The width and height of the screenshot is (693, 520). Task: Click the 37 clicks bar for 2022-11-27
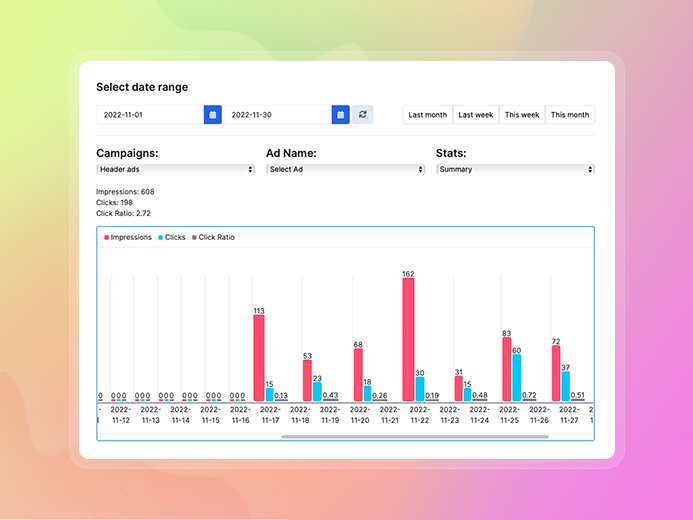(565, 386)
